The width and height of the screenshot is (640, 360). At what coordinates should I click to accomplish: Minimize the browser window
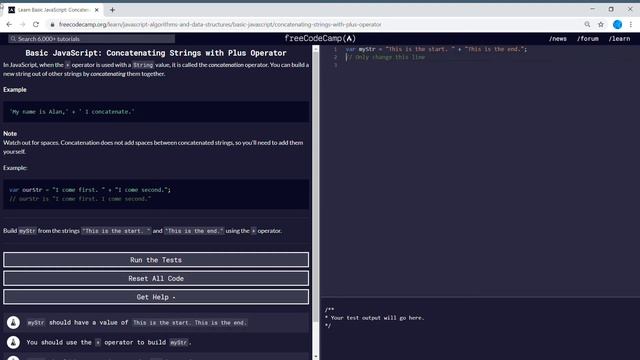(592, 9)
